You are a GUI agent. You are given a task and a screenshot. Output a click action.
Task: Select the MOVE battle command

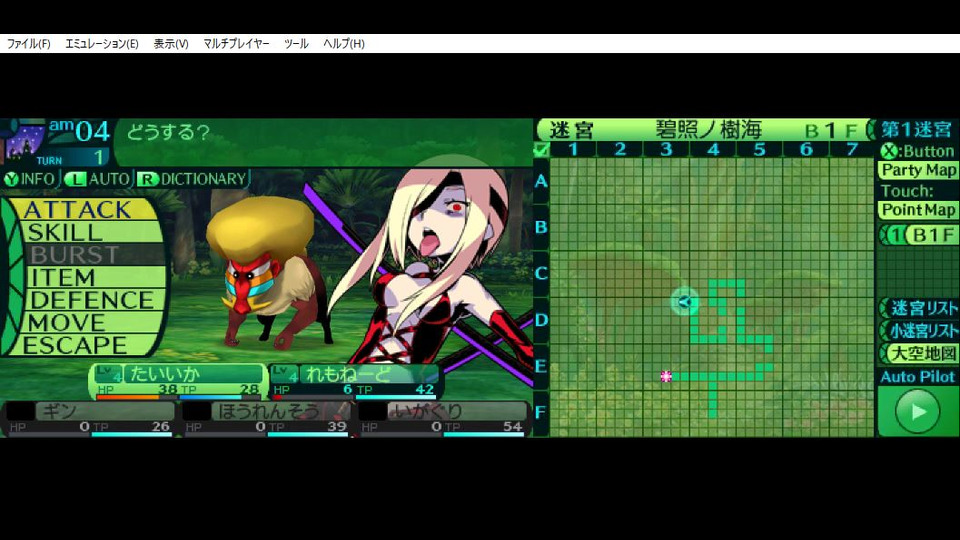pos(92,323)
